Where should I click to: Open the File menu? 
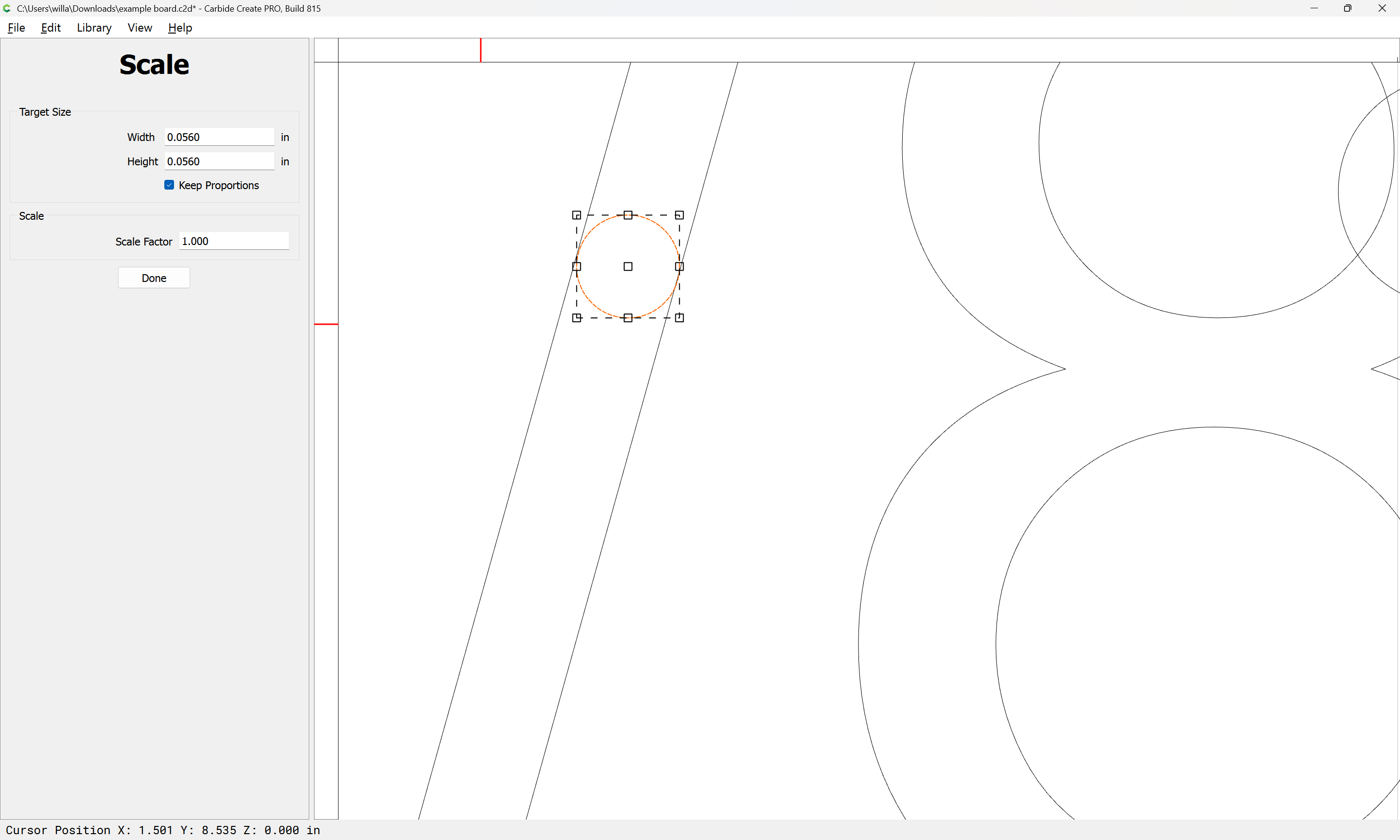tap(17, 28)
